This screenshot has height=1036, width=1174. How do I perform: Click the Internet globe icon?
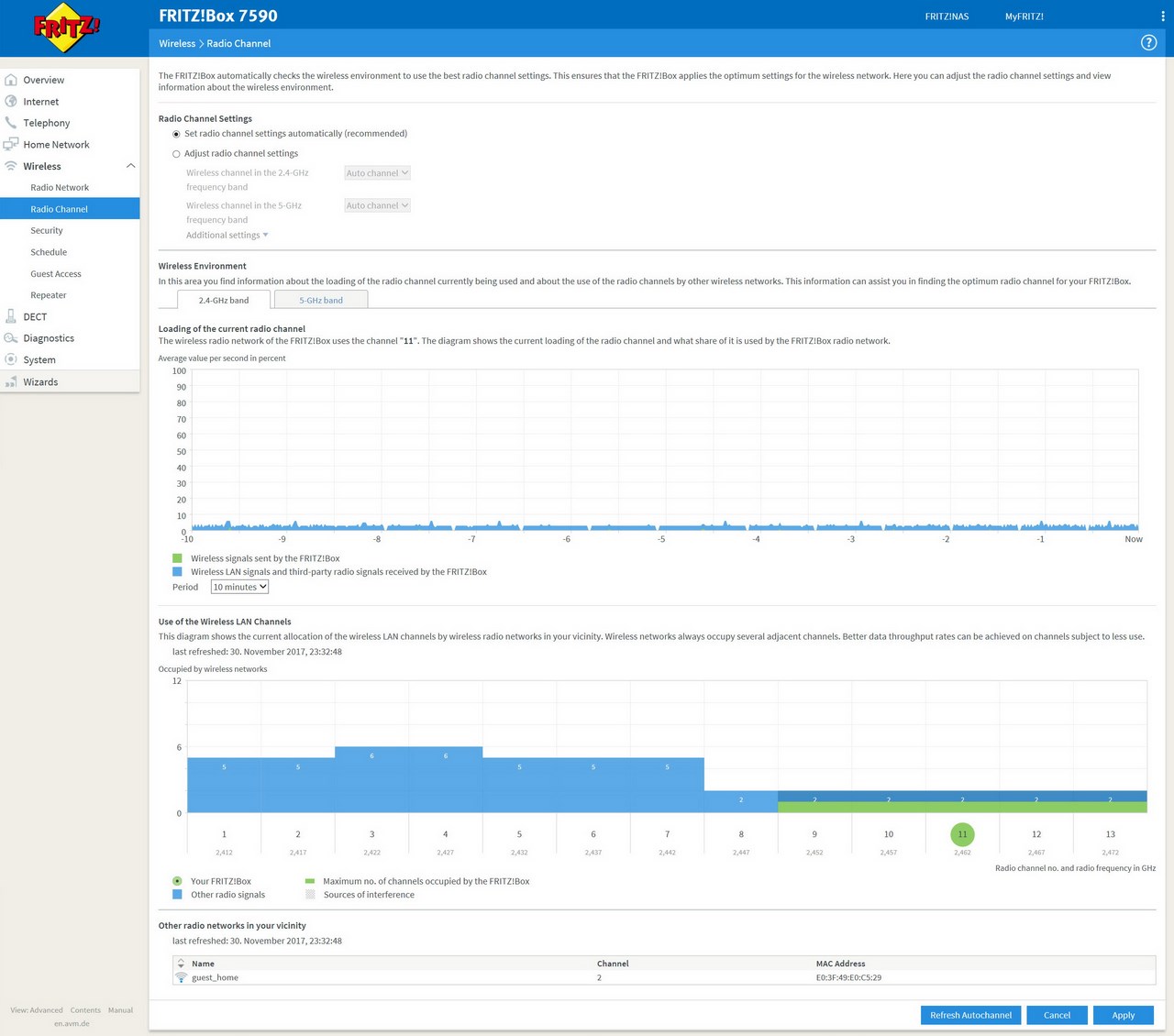11,101
